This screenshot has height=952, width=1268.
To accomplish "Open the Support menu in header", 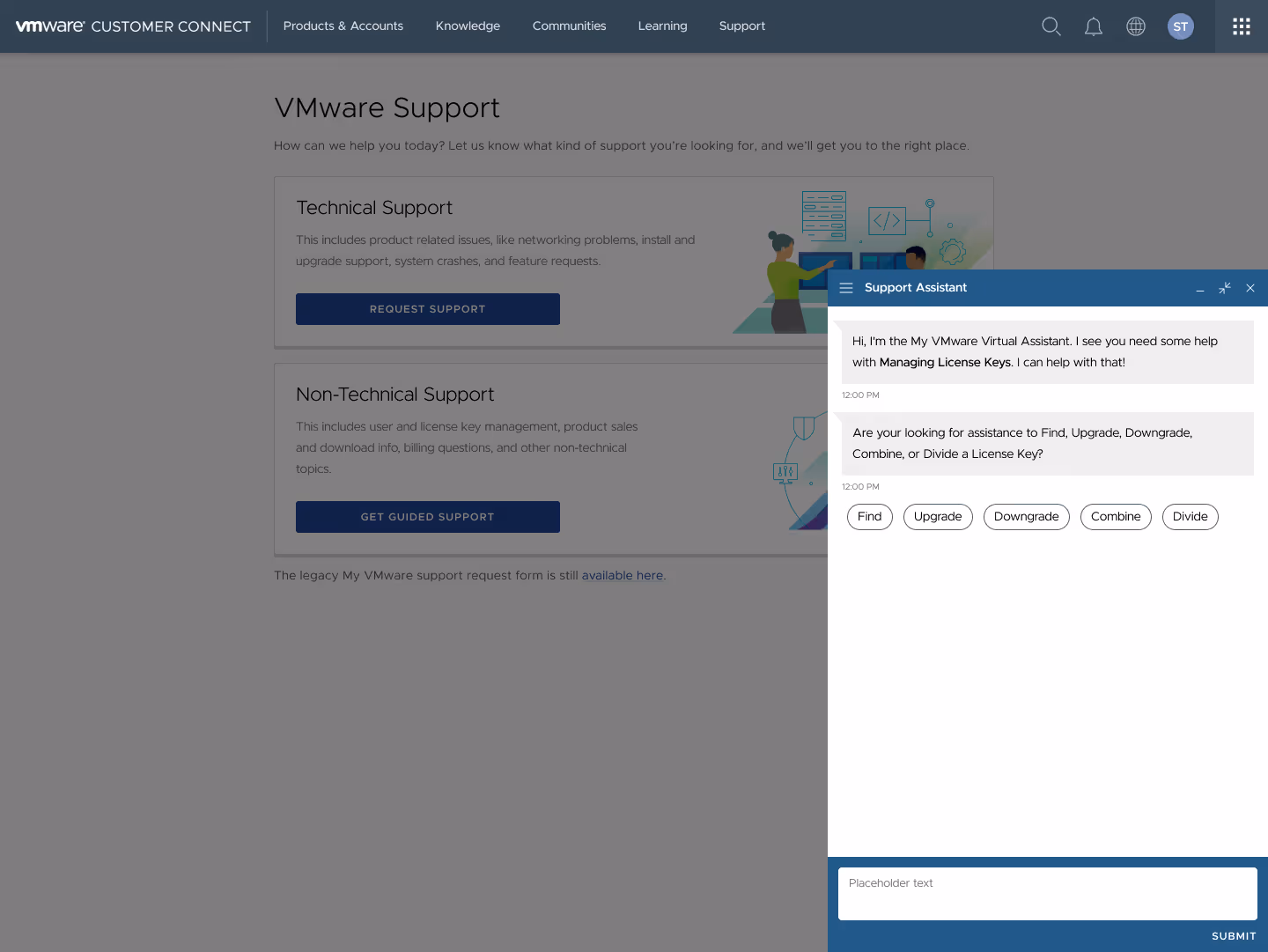I will coord(742,26).
